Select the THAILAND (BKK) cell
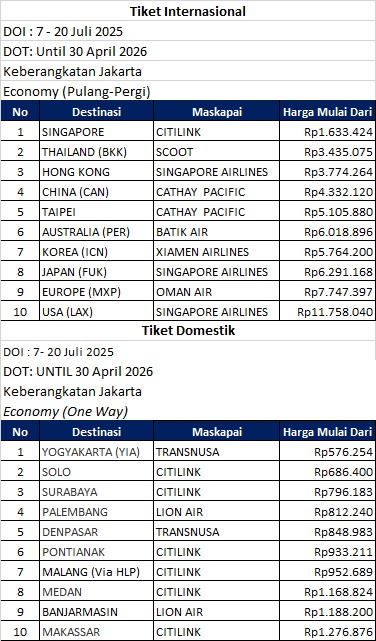 coord(96,152)
